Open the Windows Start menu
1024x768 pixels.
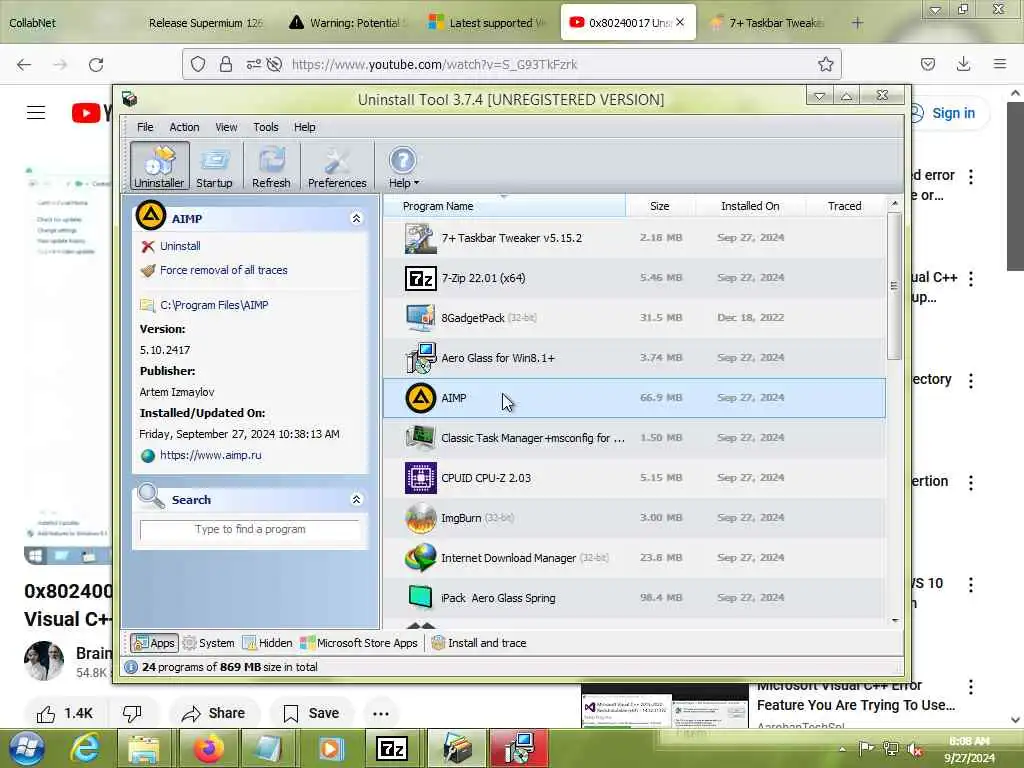27,748
